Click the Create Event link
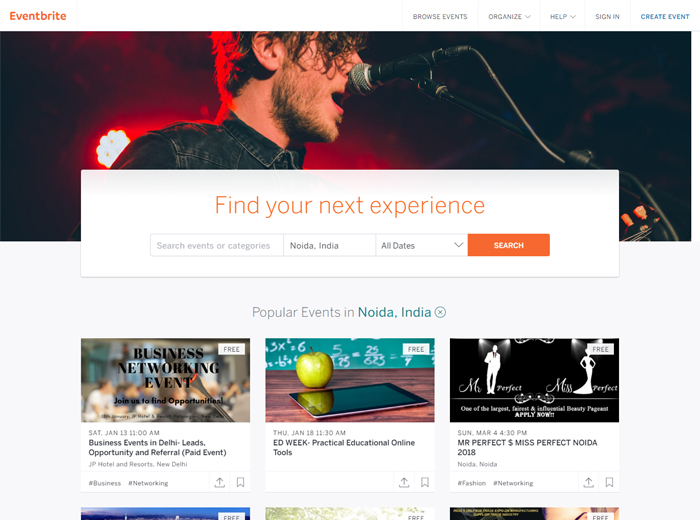The width and height of the screenshot is (700, 520). point(665,17)
